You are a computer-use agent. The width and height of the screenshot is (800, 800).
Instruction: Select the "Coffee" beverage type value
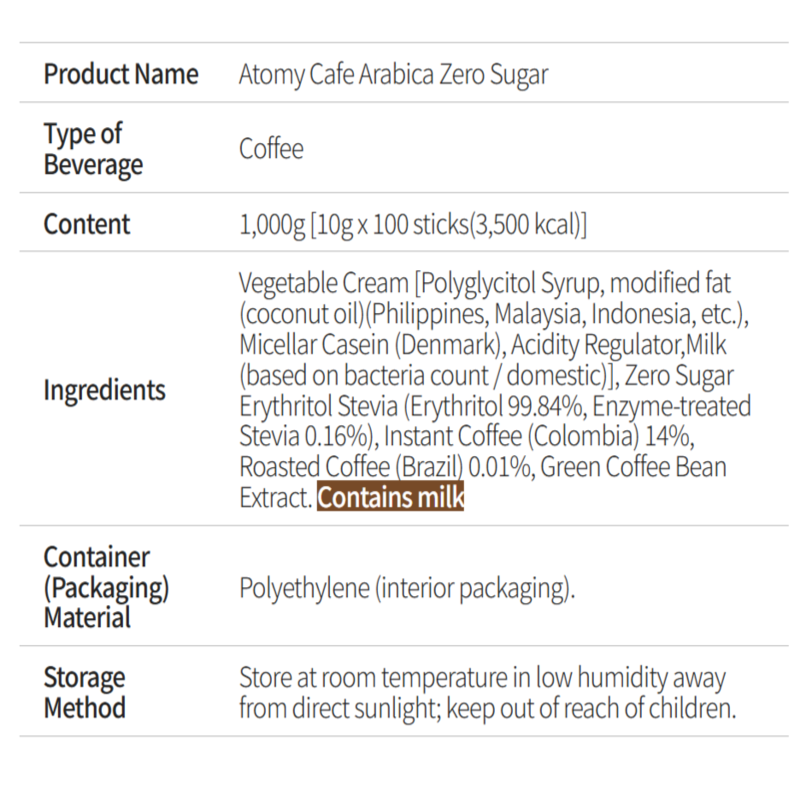click(x=271, y=150)
